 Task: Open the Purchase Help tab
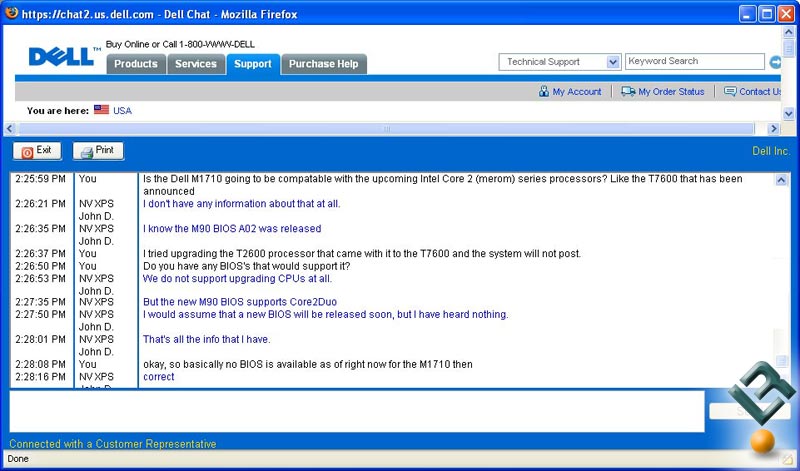pos(323,64)
